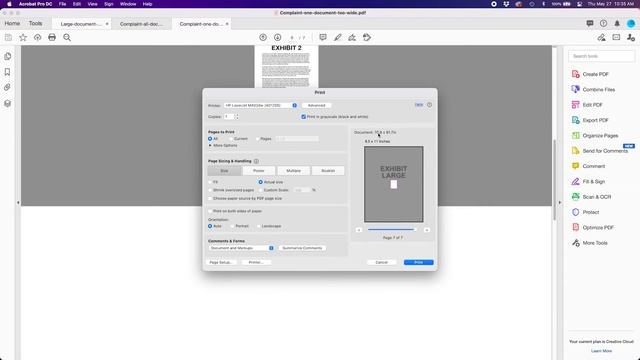The width and height of the screenshot is (640, 360).
Task: Click the Copies stepper arrows
Action: point(237,117)
